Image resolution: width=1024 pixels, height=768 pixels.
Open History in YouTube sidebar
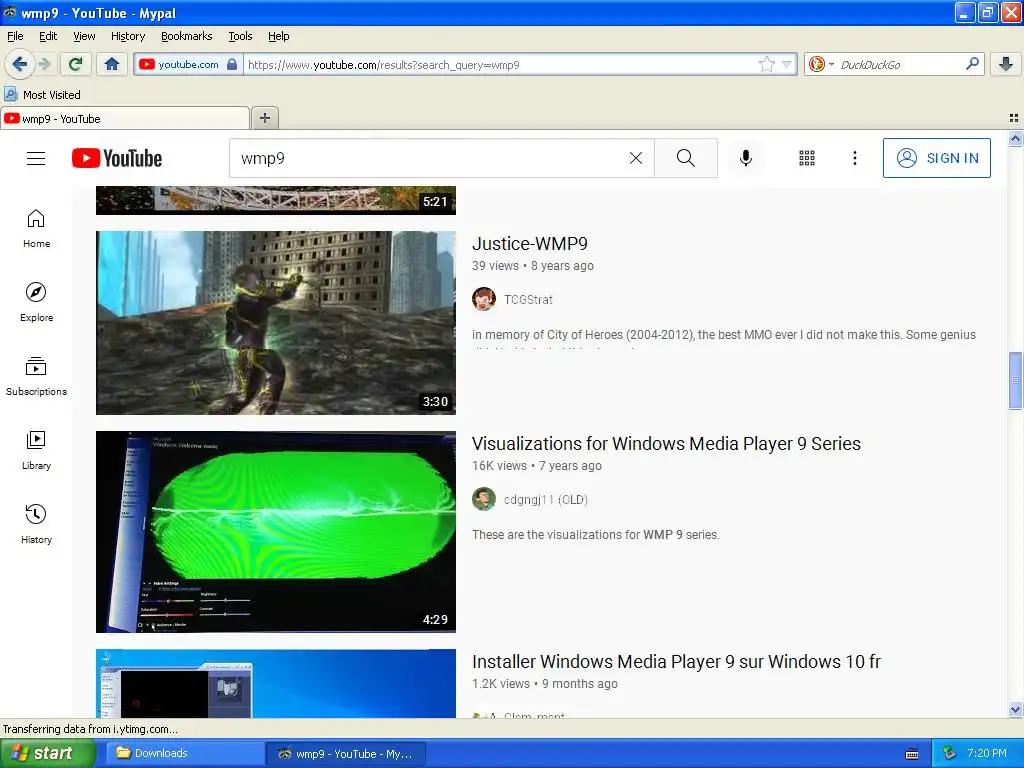[x=36, y=524]
